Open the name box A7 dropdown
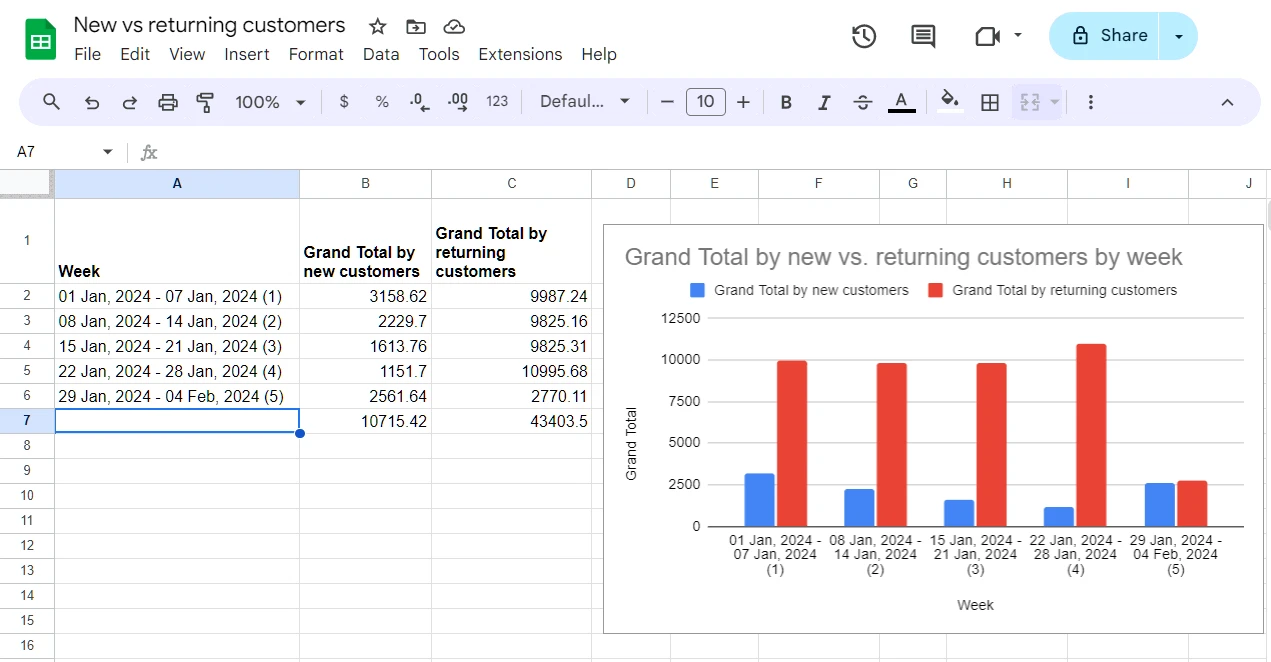1271x662 pixels. coord(108,152)
